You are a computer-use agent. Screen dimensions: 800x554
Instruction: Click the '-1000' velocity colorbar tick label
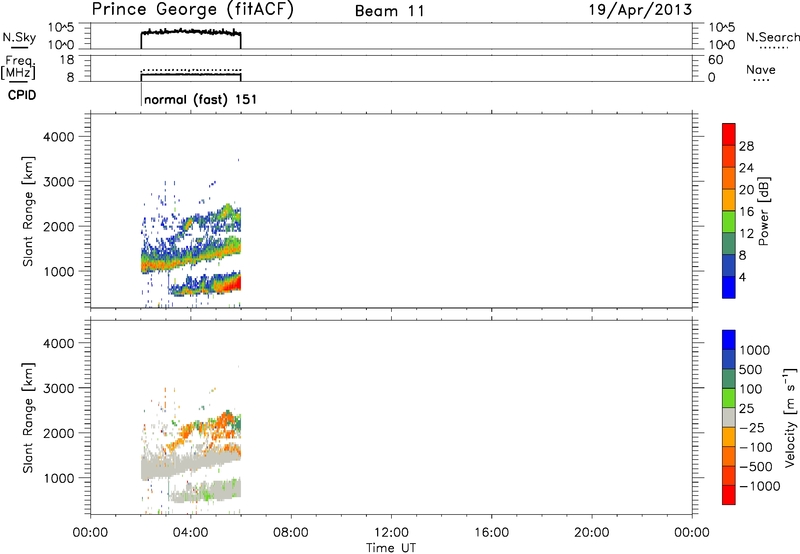pos(760,486)
